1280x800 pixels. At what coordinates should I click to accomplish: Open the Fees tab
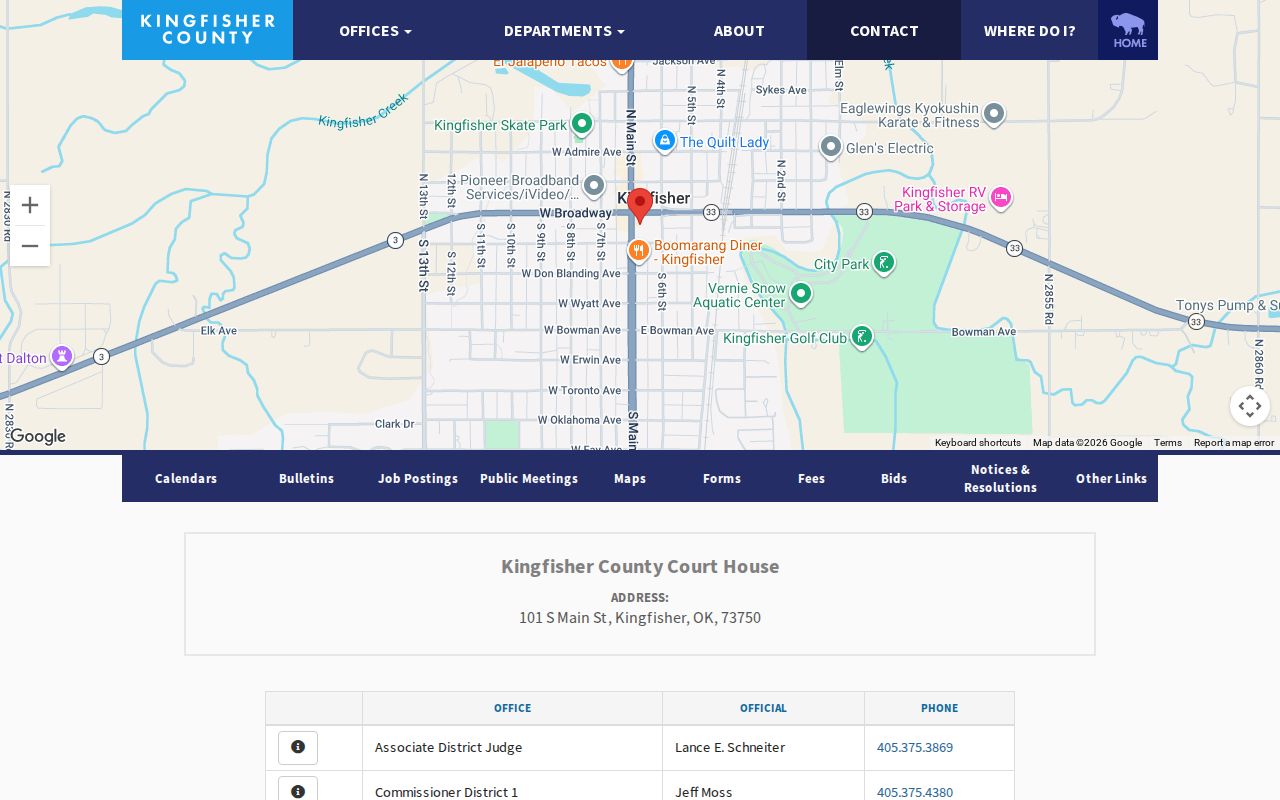pos(811,479)
